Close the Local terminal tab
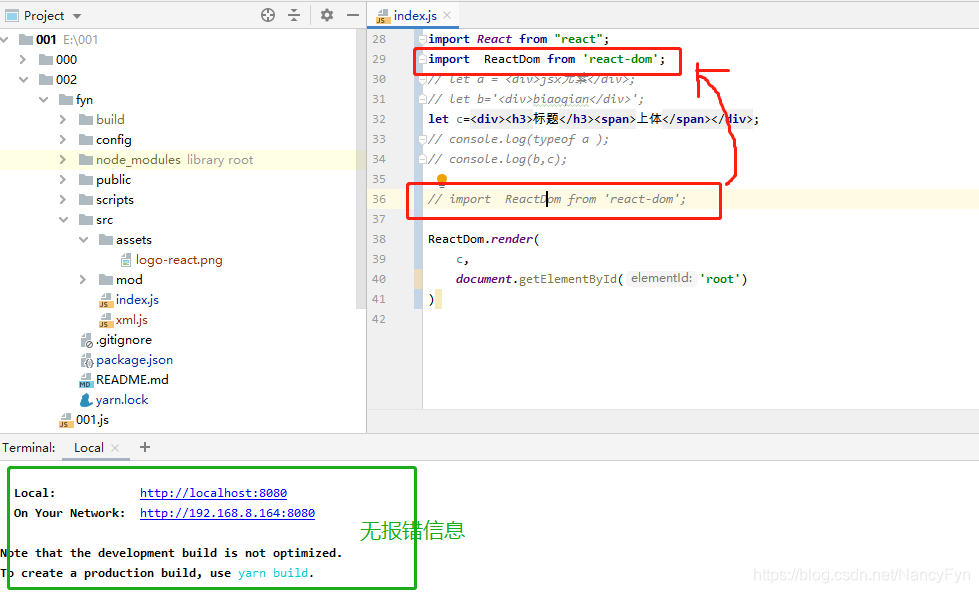This screenshot has width=979, height=593. 115,448
